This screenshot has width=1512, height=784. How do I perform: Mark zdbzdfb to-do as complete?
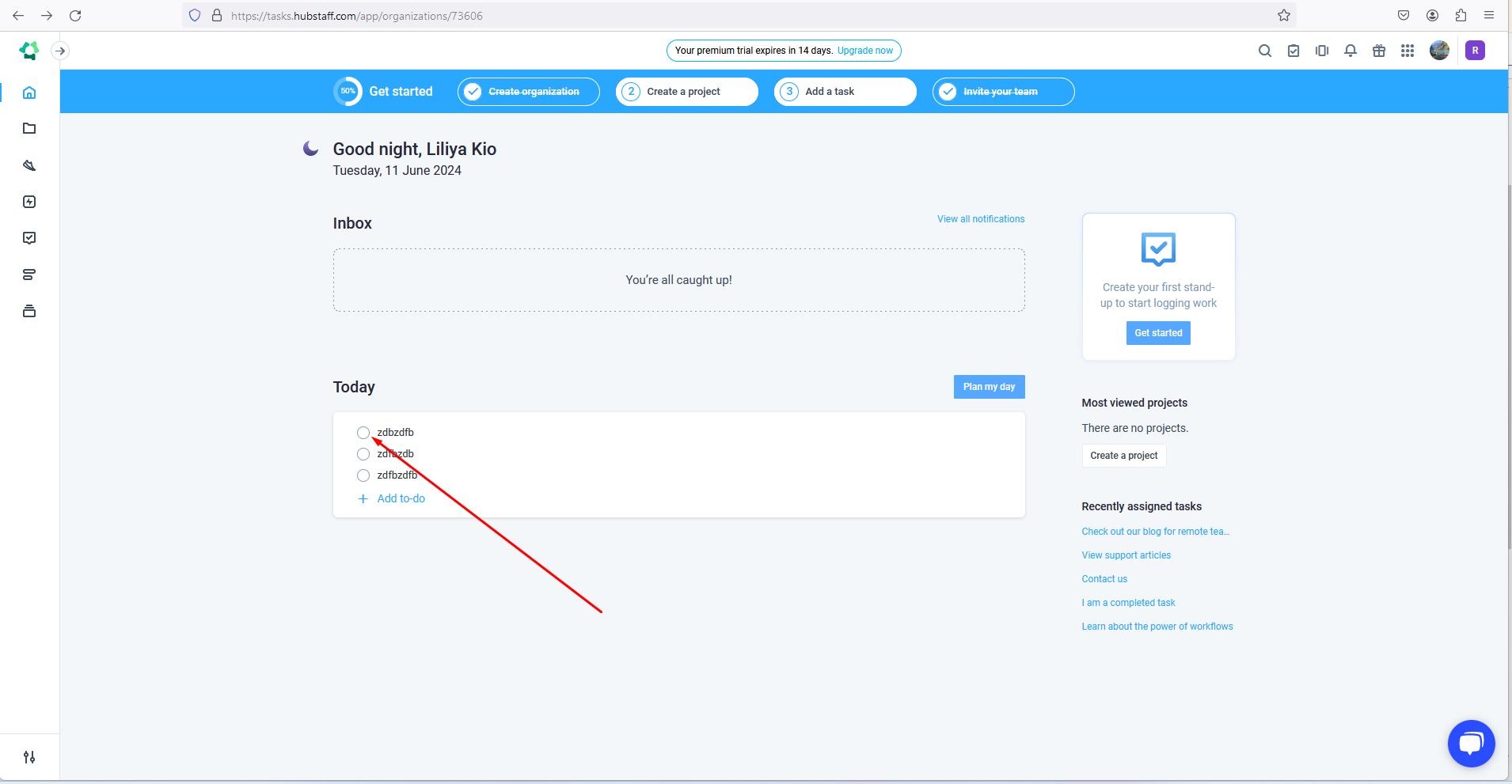(x=363, y=433)
